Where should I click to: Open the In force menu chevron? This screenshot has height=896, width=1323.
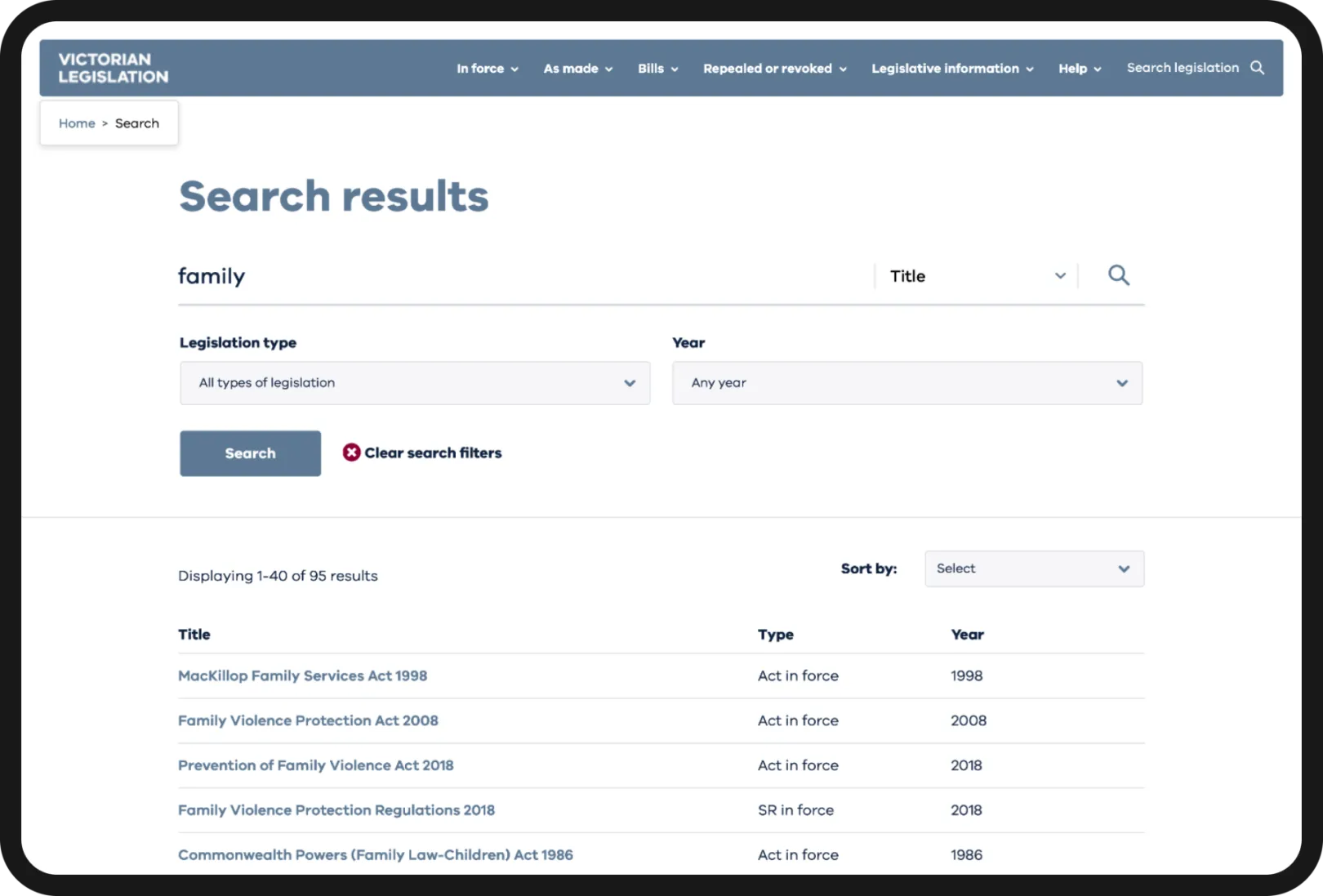click(514, 69)
